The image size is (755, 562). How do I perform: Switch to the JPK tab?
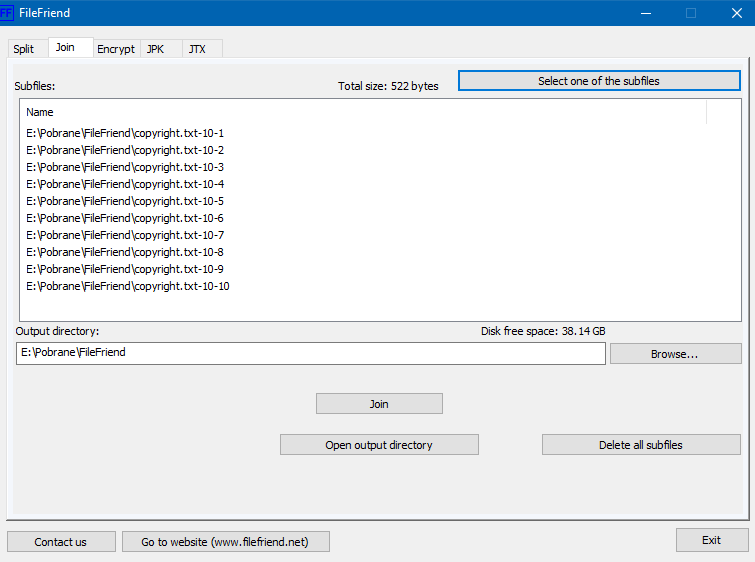pyautogui.click(x=161, y=49)
